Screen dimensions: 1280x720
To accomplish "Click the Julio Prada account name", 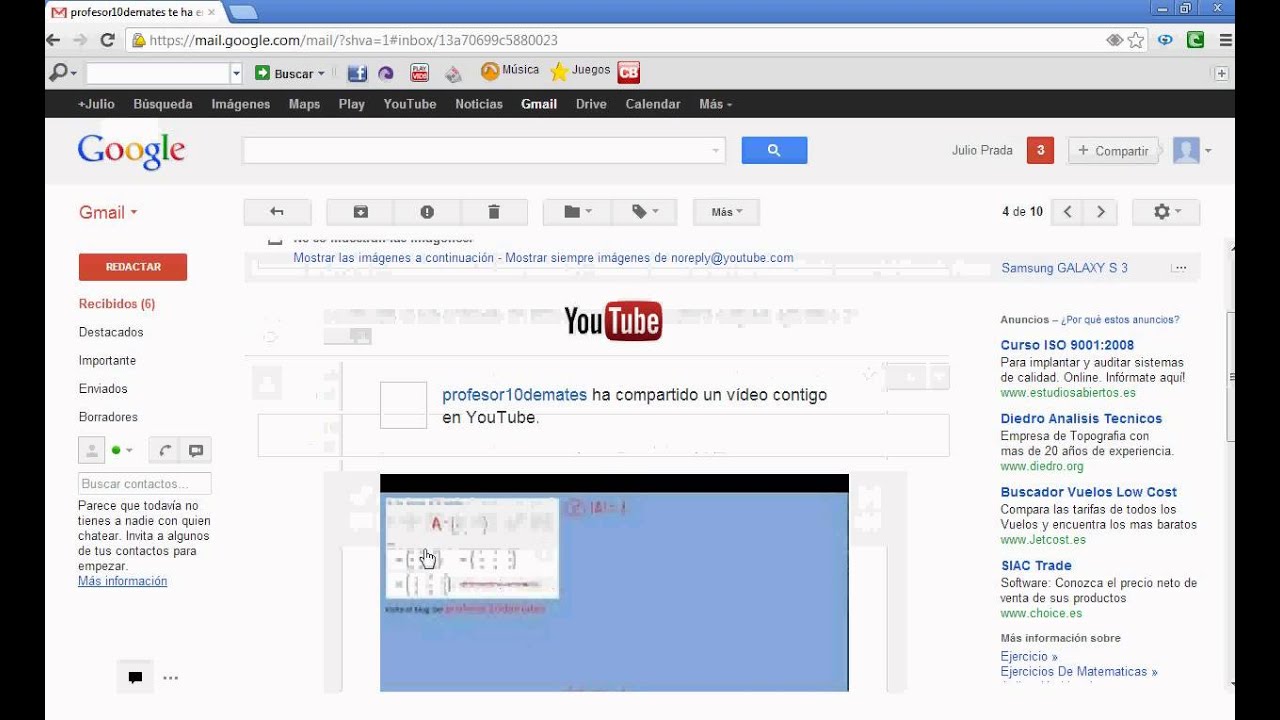I will pos(982,151).
